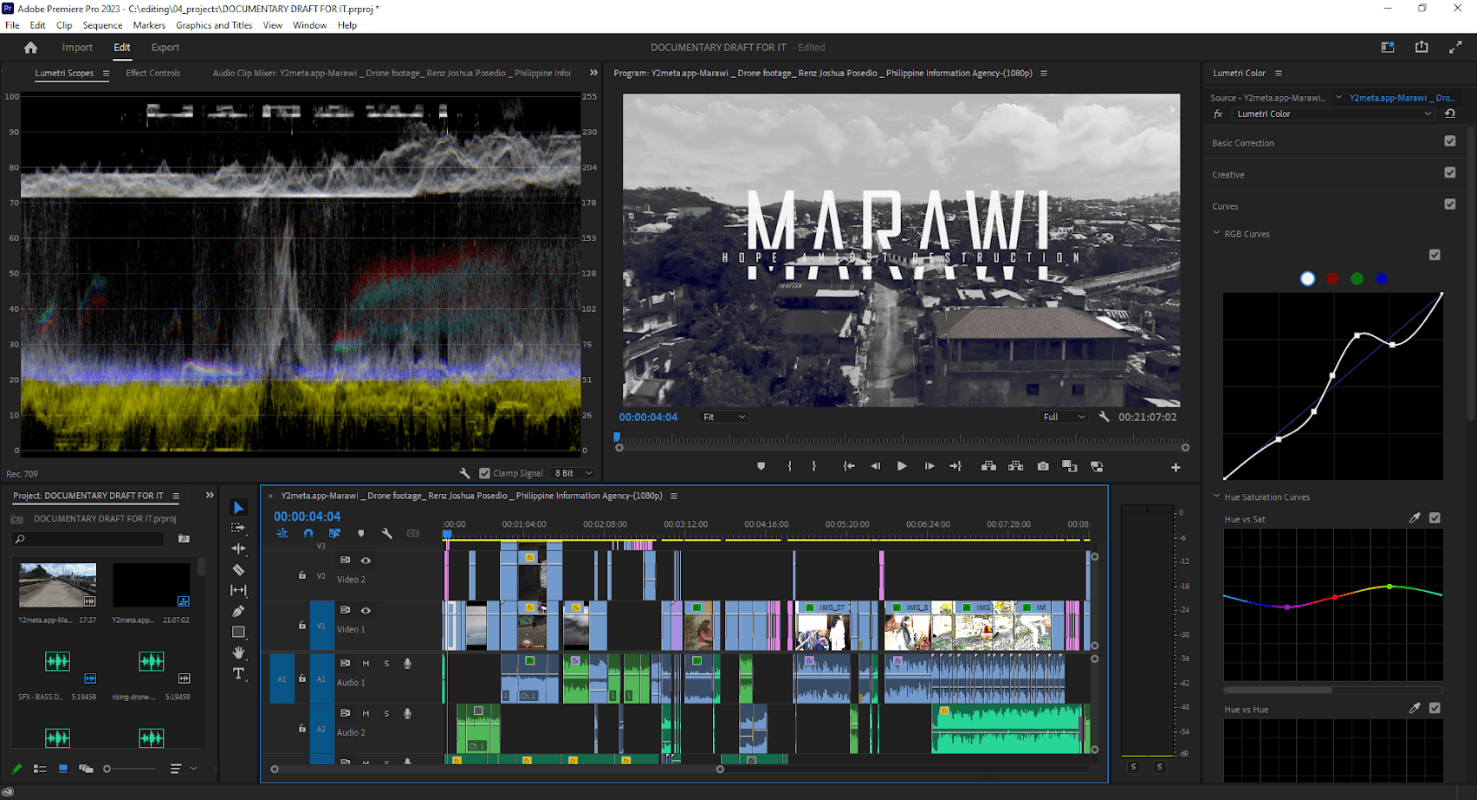The width and height of the screenshot is (1477, 800).
Task: Click Mark Out button in Program monitor
Action: pos(814,466)
